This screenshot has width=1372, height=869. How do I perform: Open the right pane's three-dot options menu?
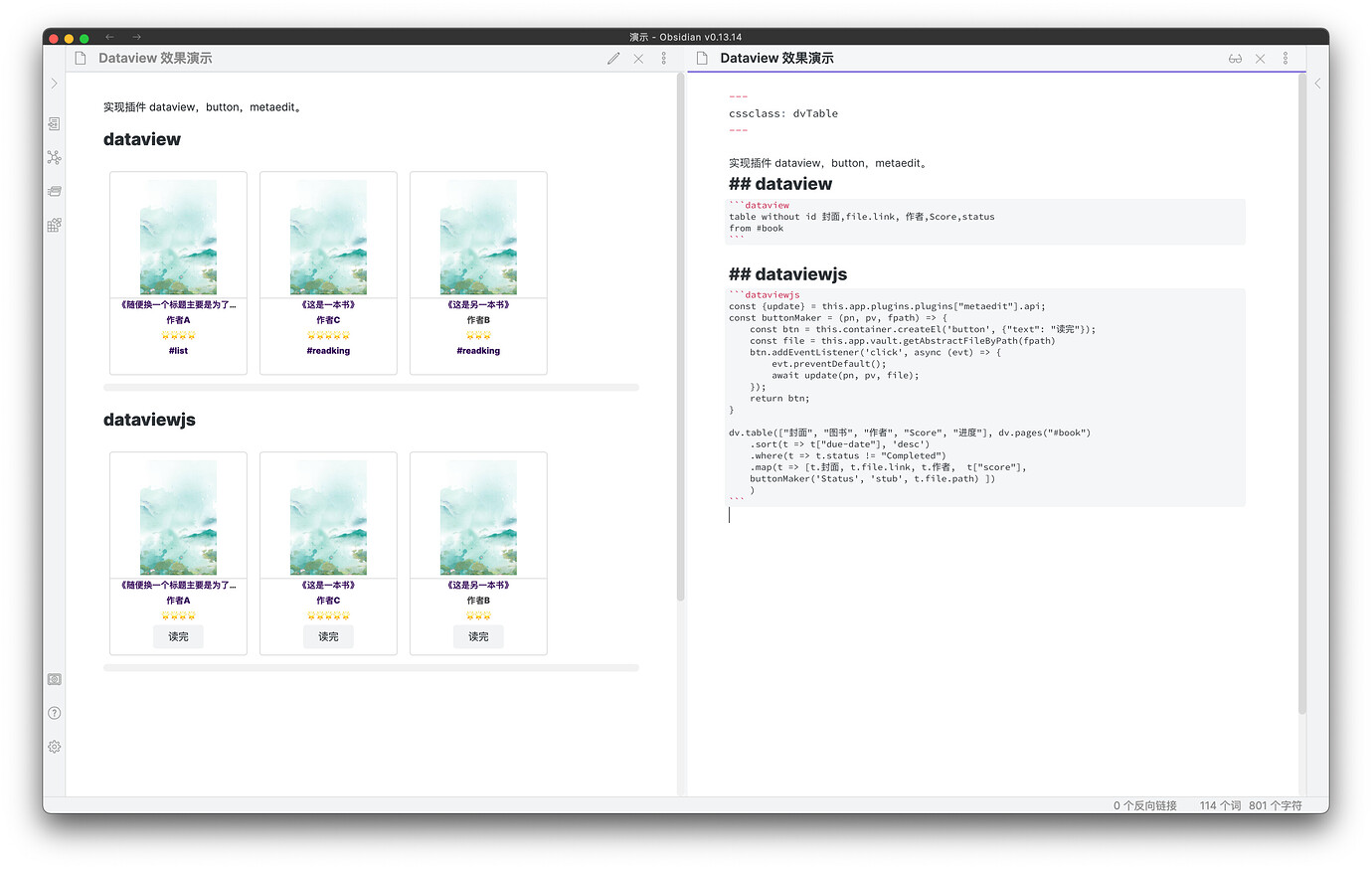tap(1286, 59)
